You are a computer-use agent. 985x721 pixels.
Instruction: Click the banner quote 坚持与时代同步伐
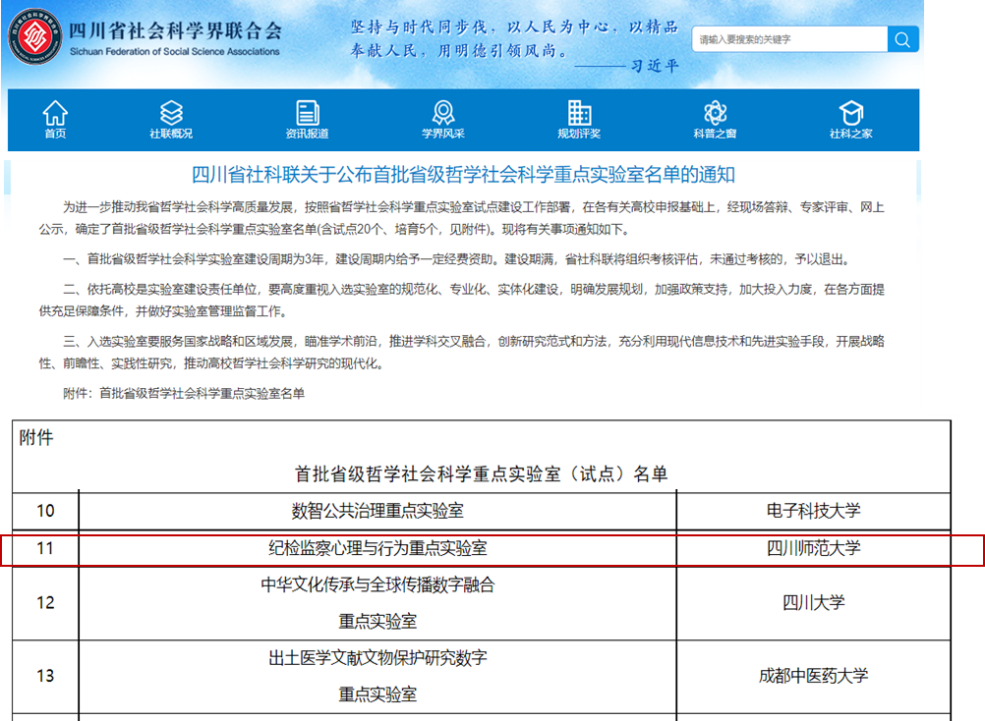pos(419,27)
